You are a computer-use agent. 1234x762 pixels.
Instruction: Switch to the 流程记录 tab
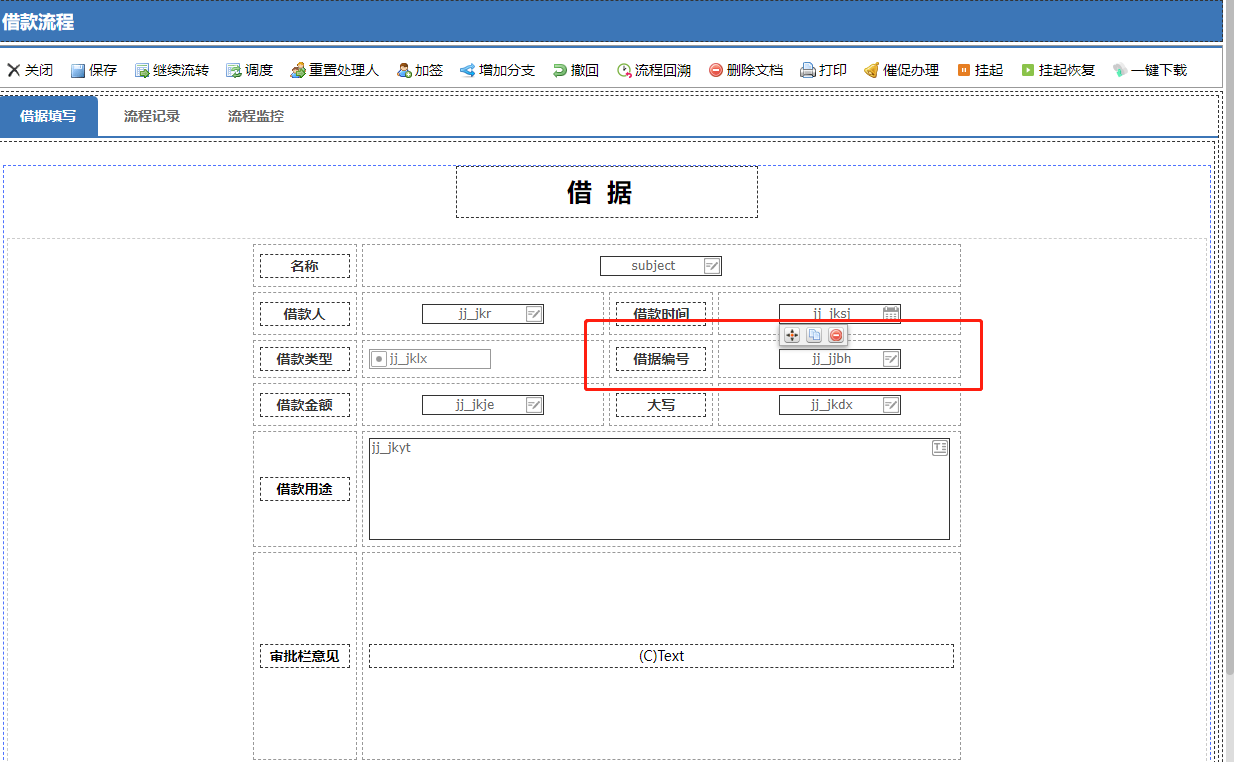pos(152,116)
